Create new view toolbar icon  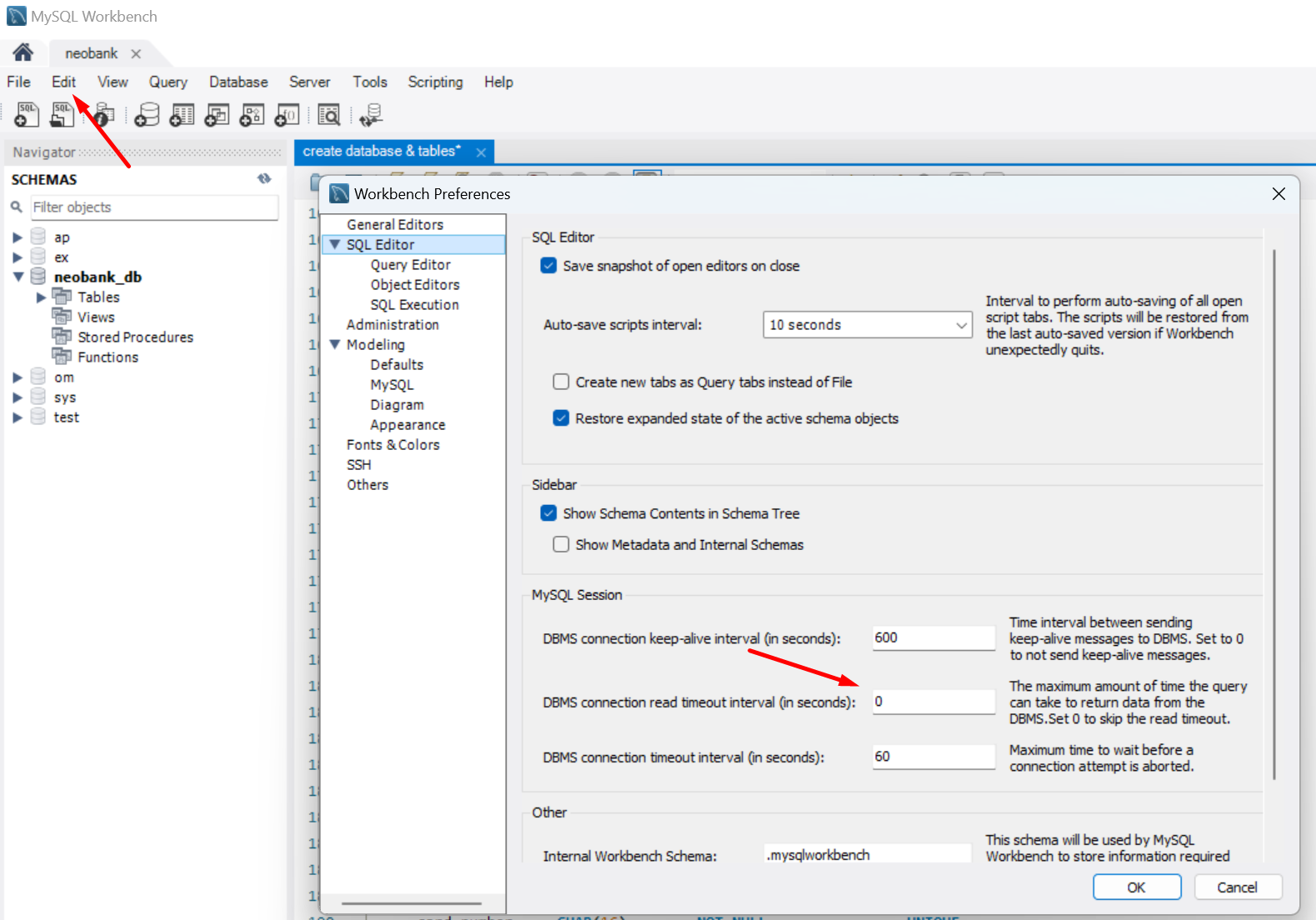point(217,114)
